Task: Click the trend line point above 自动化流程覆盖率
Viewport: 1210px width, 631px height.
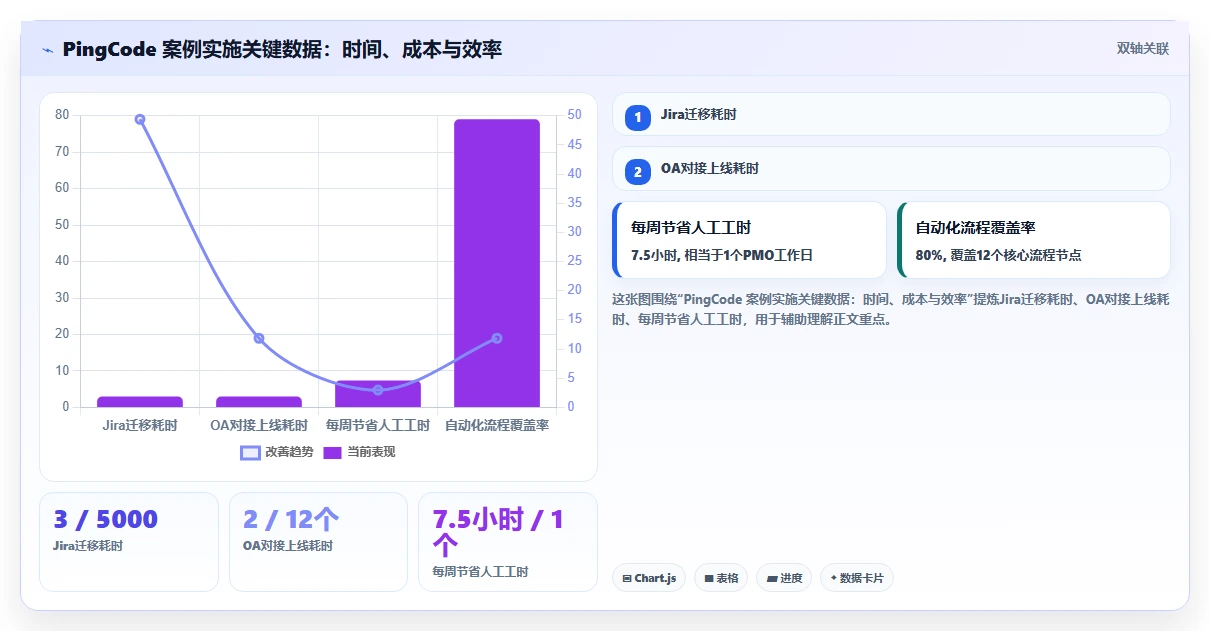Action: tap(497, 338)
